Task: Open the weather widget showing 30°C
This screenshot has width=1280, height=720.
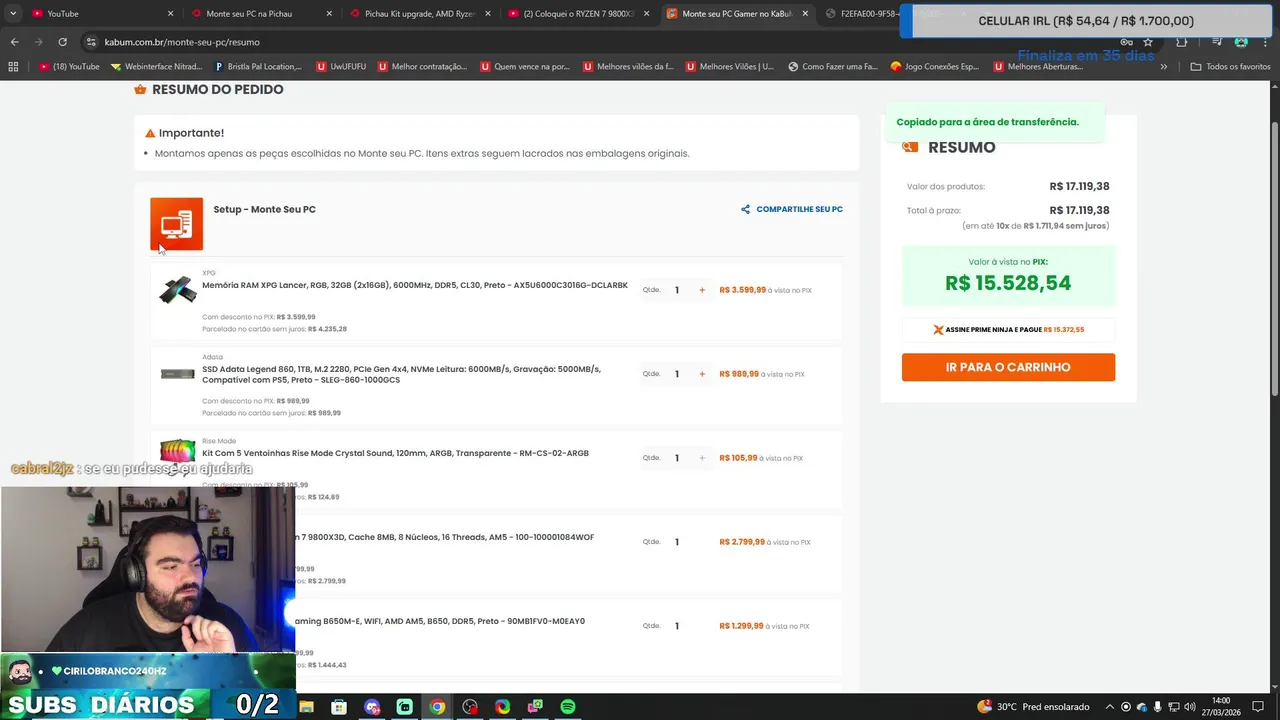Action: click(1033, 707)
